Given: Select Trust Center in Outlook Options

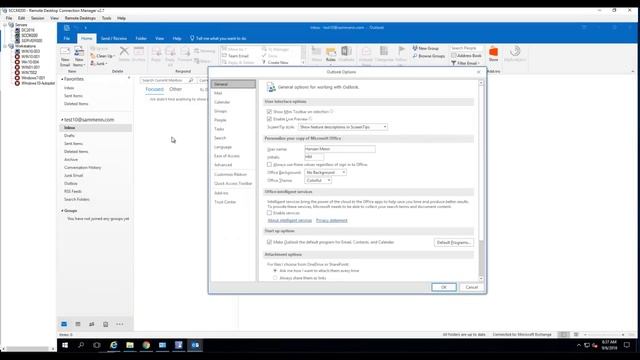Looking at the screenshot, I should [x=233, y=202].
